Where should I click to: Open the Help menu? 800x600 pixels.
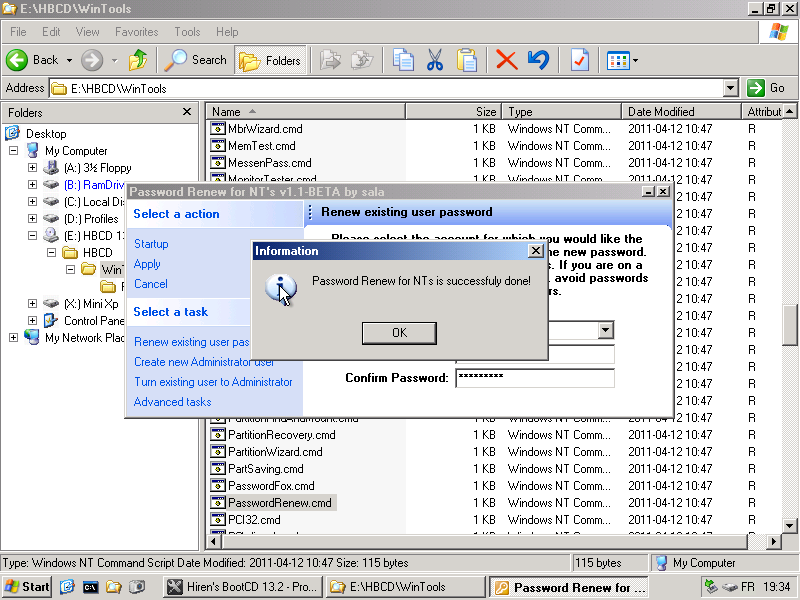click(x=227, y=32)
